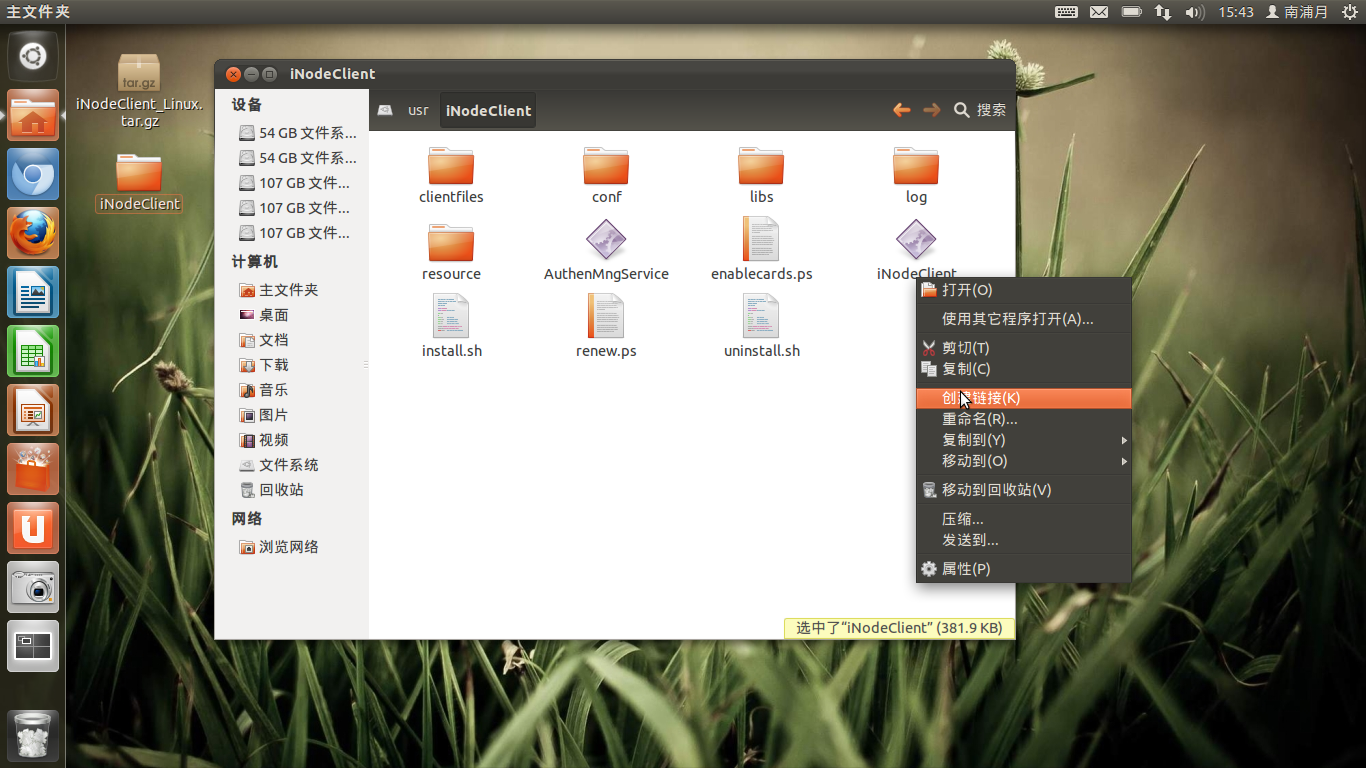The height and width of the screenshot is (768, 1366).
Task: Select the log folder icon
Action: point(916,166)
